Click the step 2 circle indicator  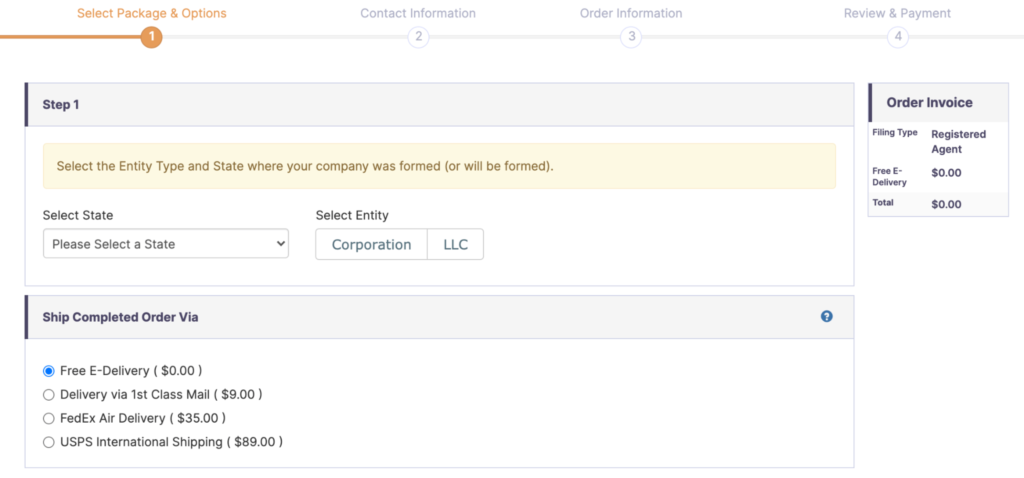coord(418,37)
